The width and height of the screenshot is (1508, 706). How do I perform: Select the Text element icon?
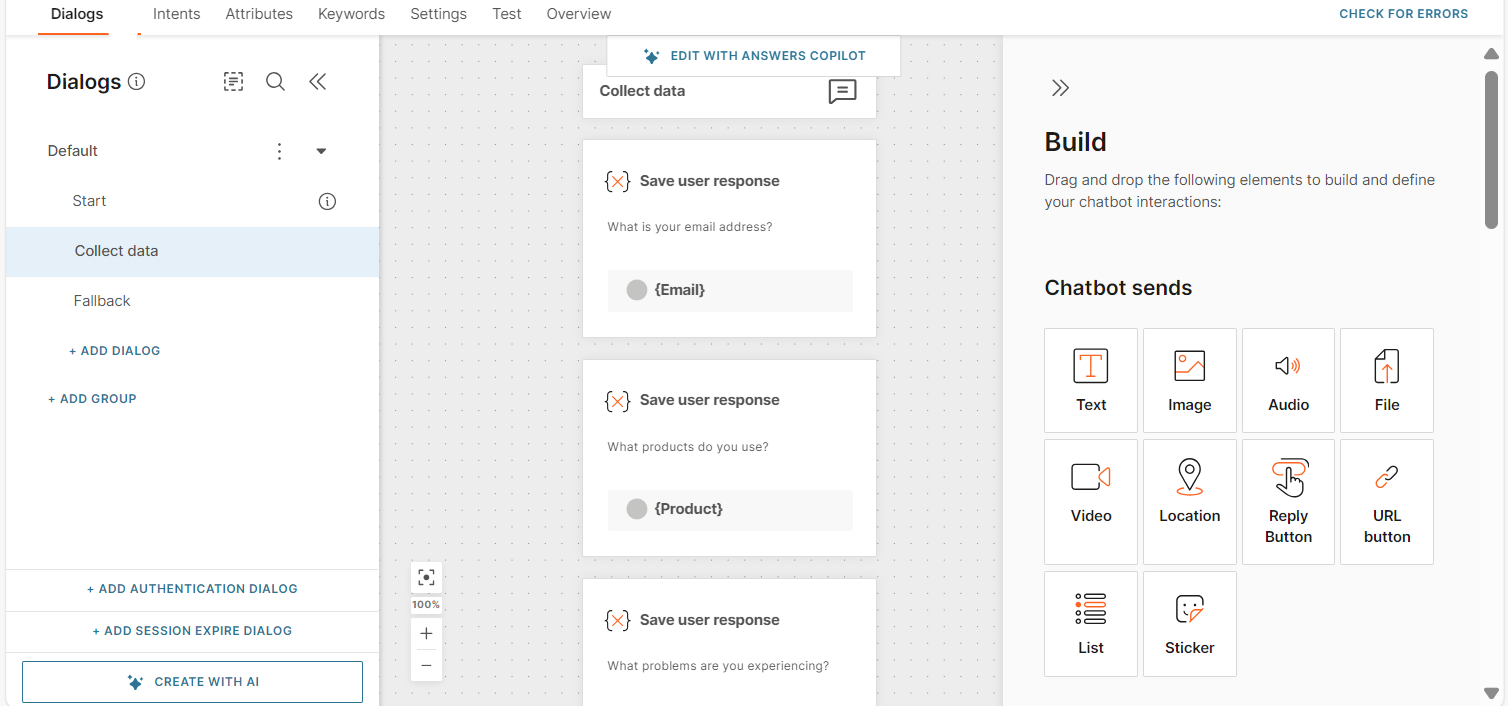tap(1090, 380)
